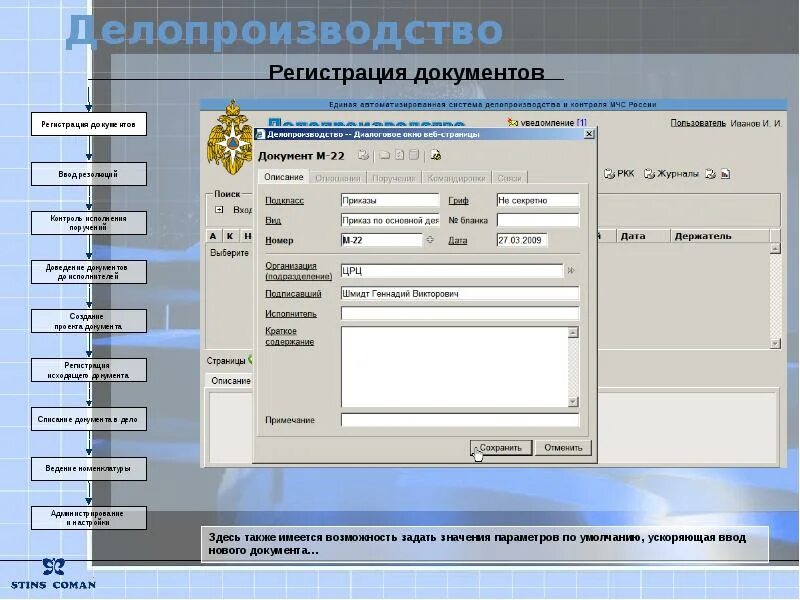Click the small icon right of Номер field
This screenshot has height=600, width=800.
(x=430, y=240)
